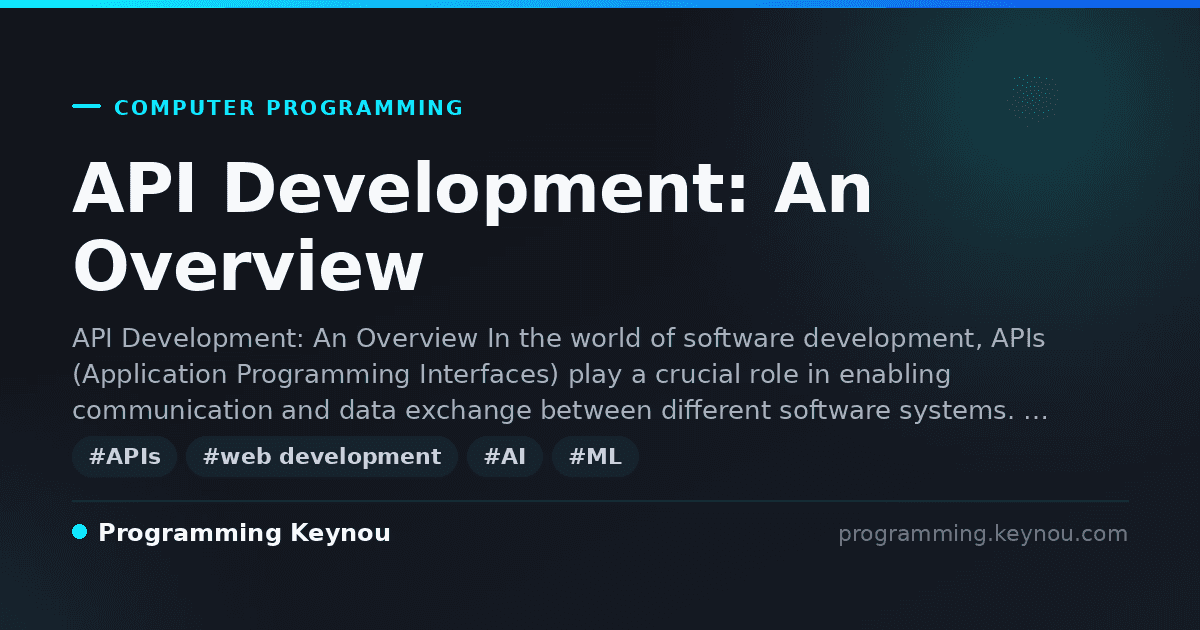
Task: Select the #APIs tag
Action: 124,457
